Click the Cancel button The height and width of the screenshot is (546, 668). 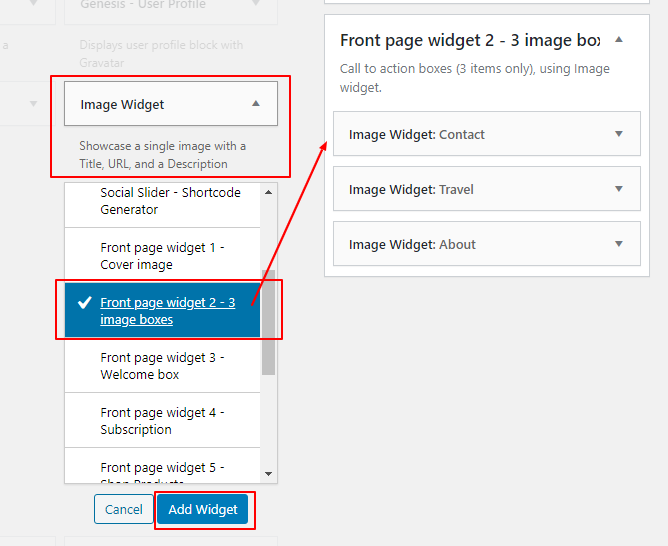click(x=124, y=509)
